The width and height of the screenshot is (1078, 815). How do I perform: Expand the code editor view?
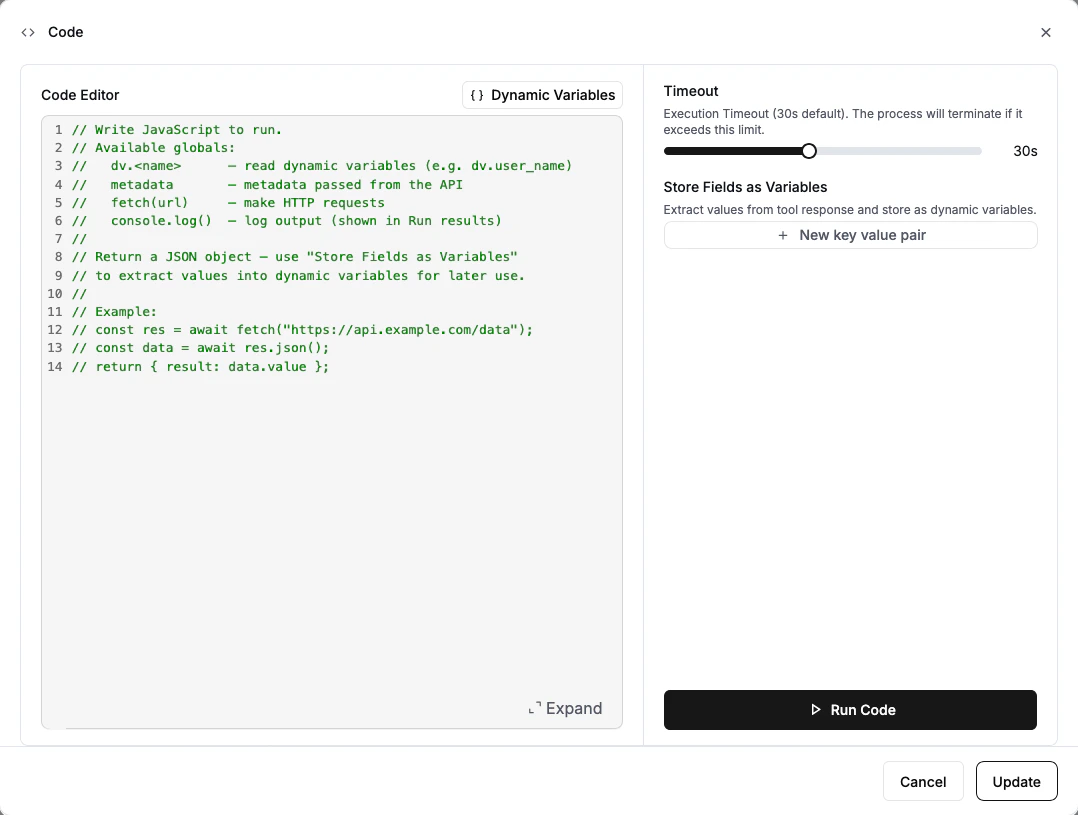pos(573,708)
